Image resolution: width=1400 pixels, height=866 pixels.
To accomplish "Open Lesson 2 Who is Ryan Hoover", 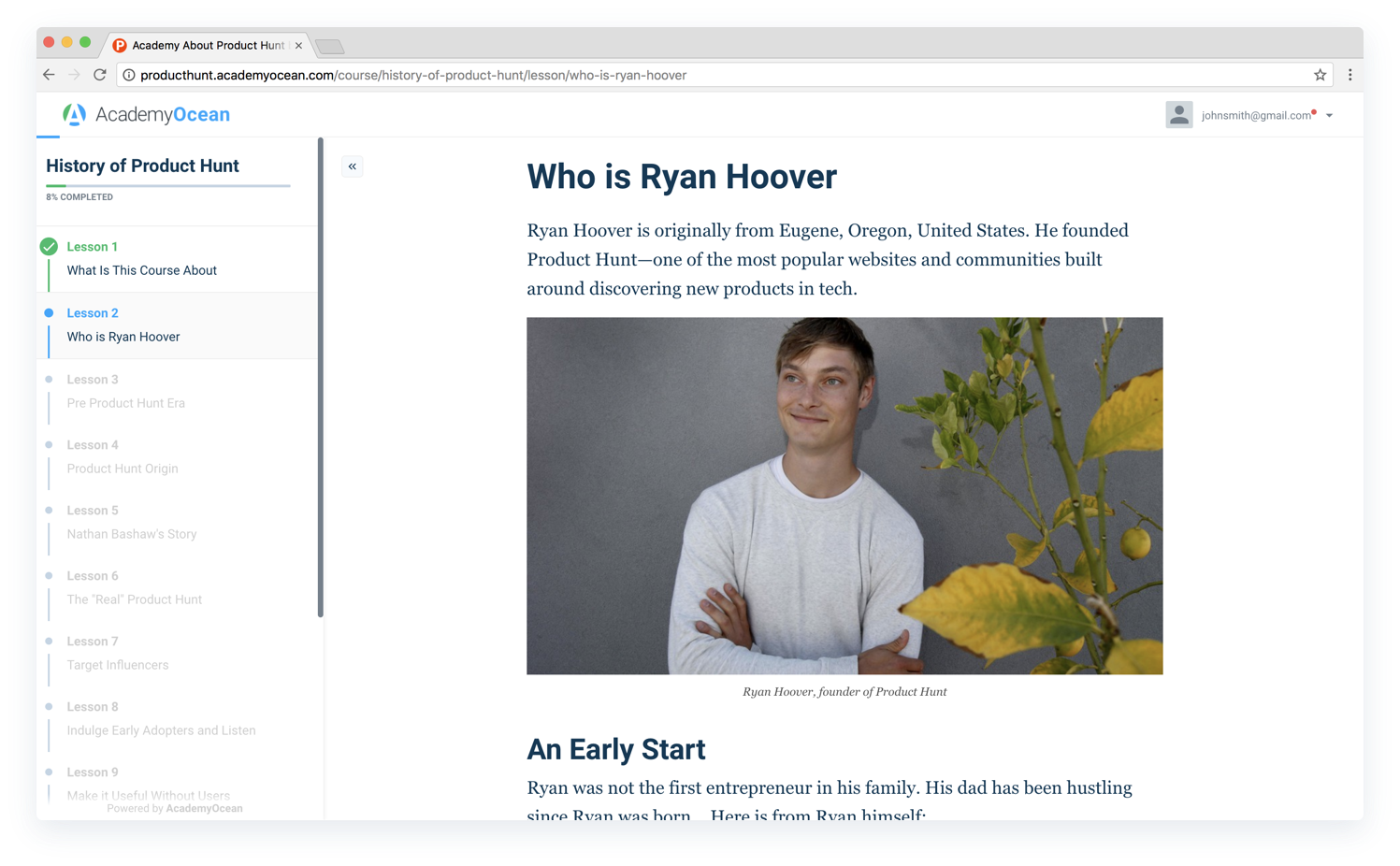I will 178,325.
